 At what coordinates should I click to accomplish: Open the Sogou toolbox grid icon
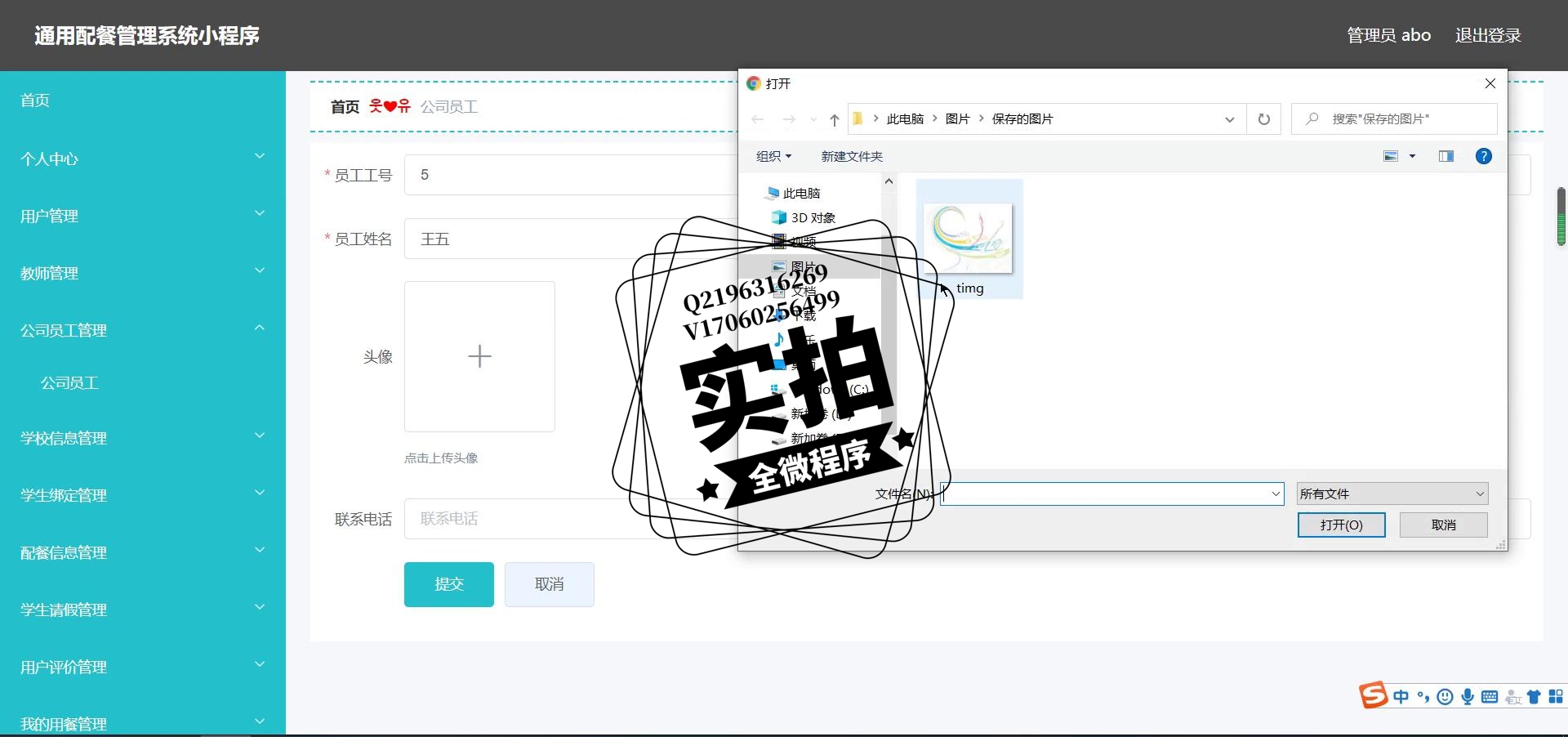(1556, 697)
